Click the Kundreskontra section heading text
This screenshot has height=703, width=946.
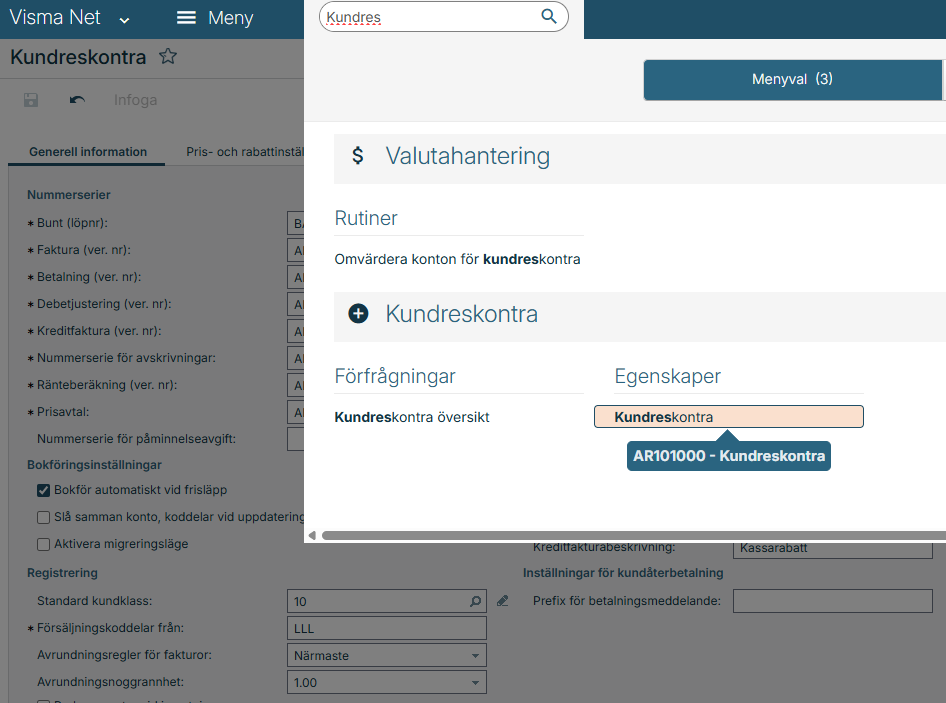462,314
